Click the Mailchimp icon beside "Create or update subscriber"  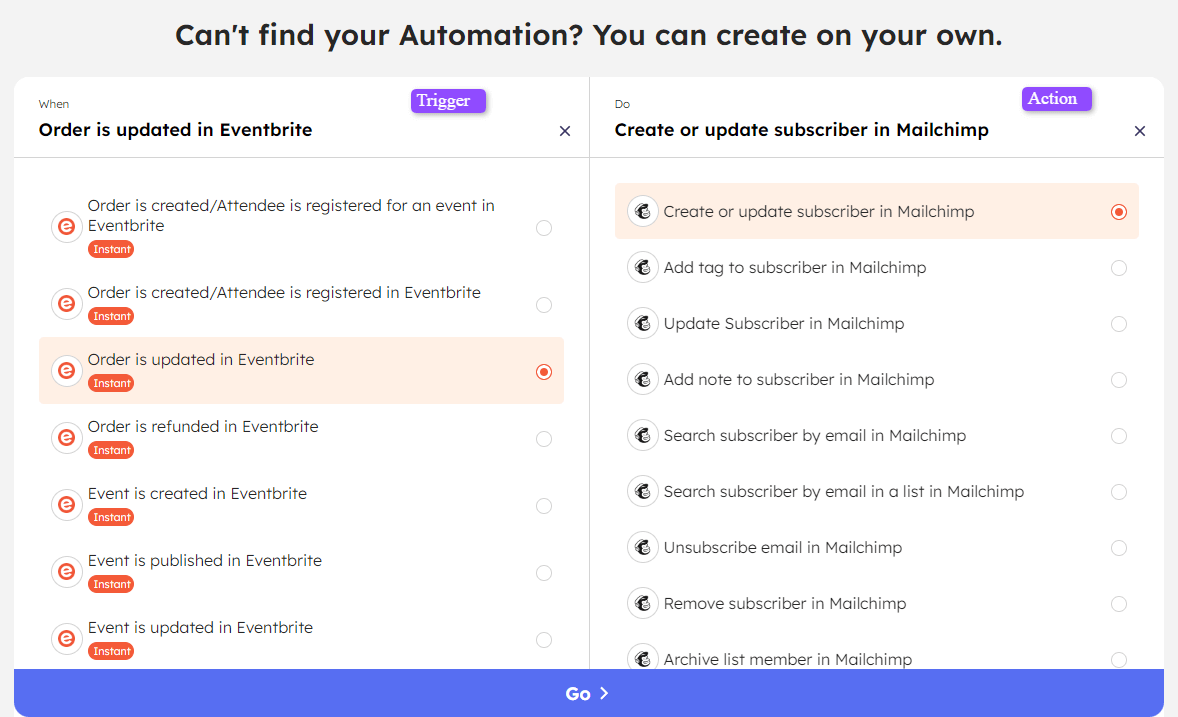643,211
